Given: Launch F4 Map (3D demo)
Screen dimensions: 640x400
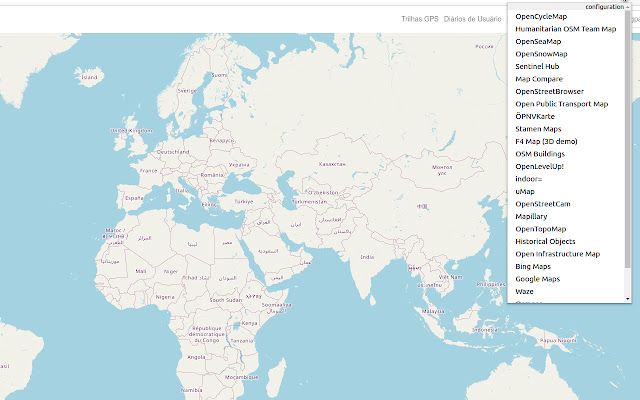Looking at the screenshot, I should pyautogui.click(x=546, y=141).
